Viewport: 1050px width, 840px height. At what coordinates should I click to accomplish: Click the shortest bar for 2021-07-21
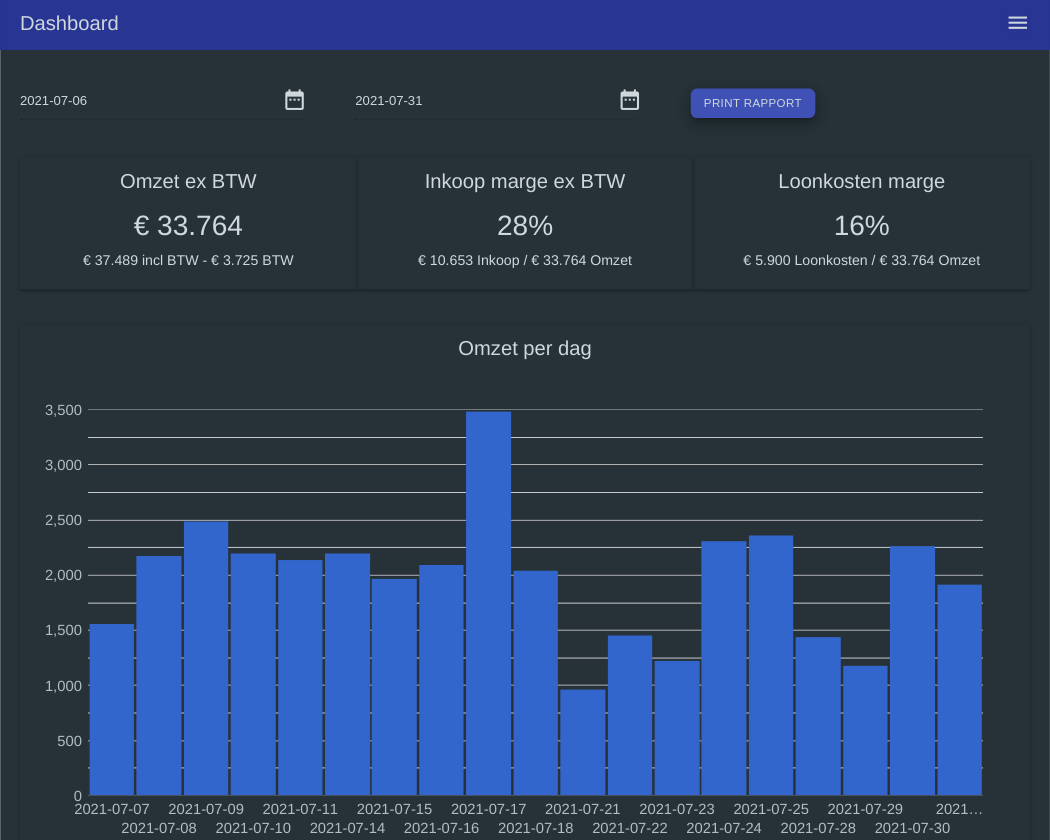tap(582, 740)
